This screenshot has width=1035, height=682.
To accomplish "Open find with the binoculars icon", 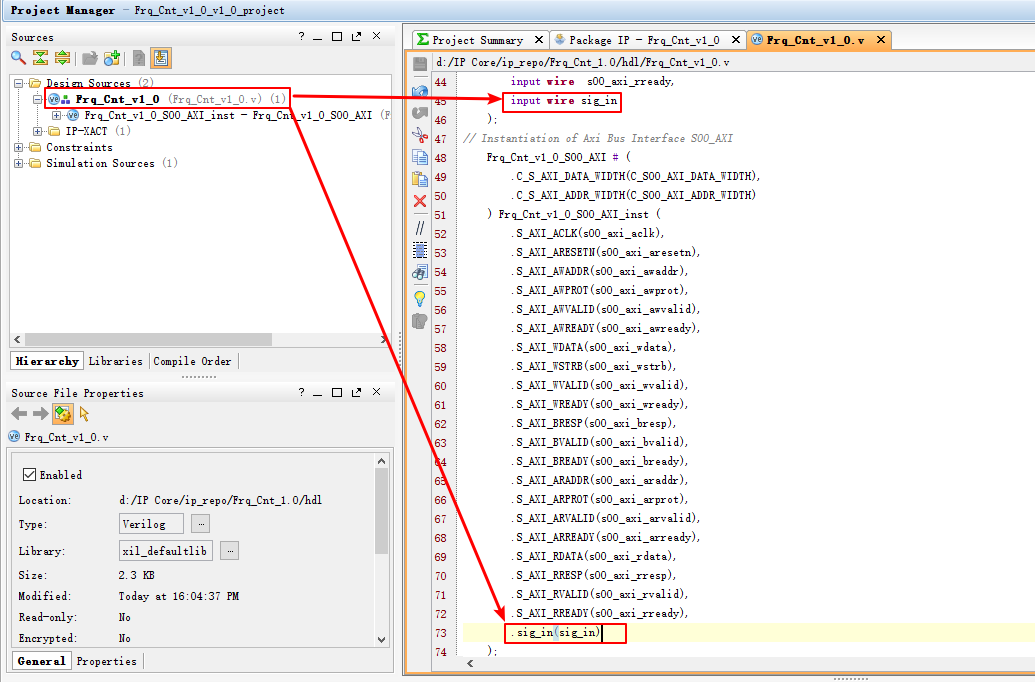I will 420,272.
